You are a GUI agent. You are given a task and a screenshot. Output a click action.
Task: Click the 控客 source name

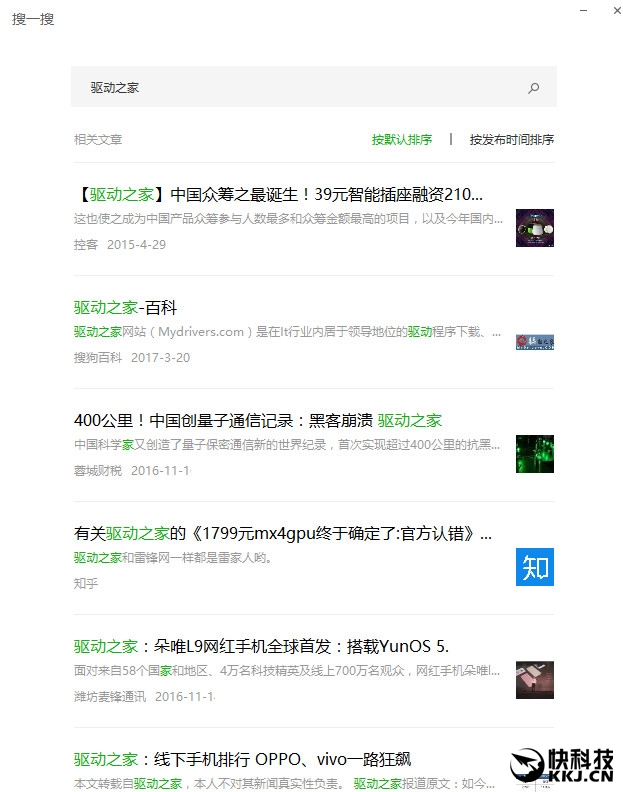point(86,244)
